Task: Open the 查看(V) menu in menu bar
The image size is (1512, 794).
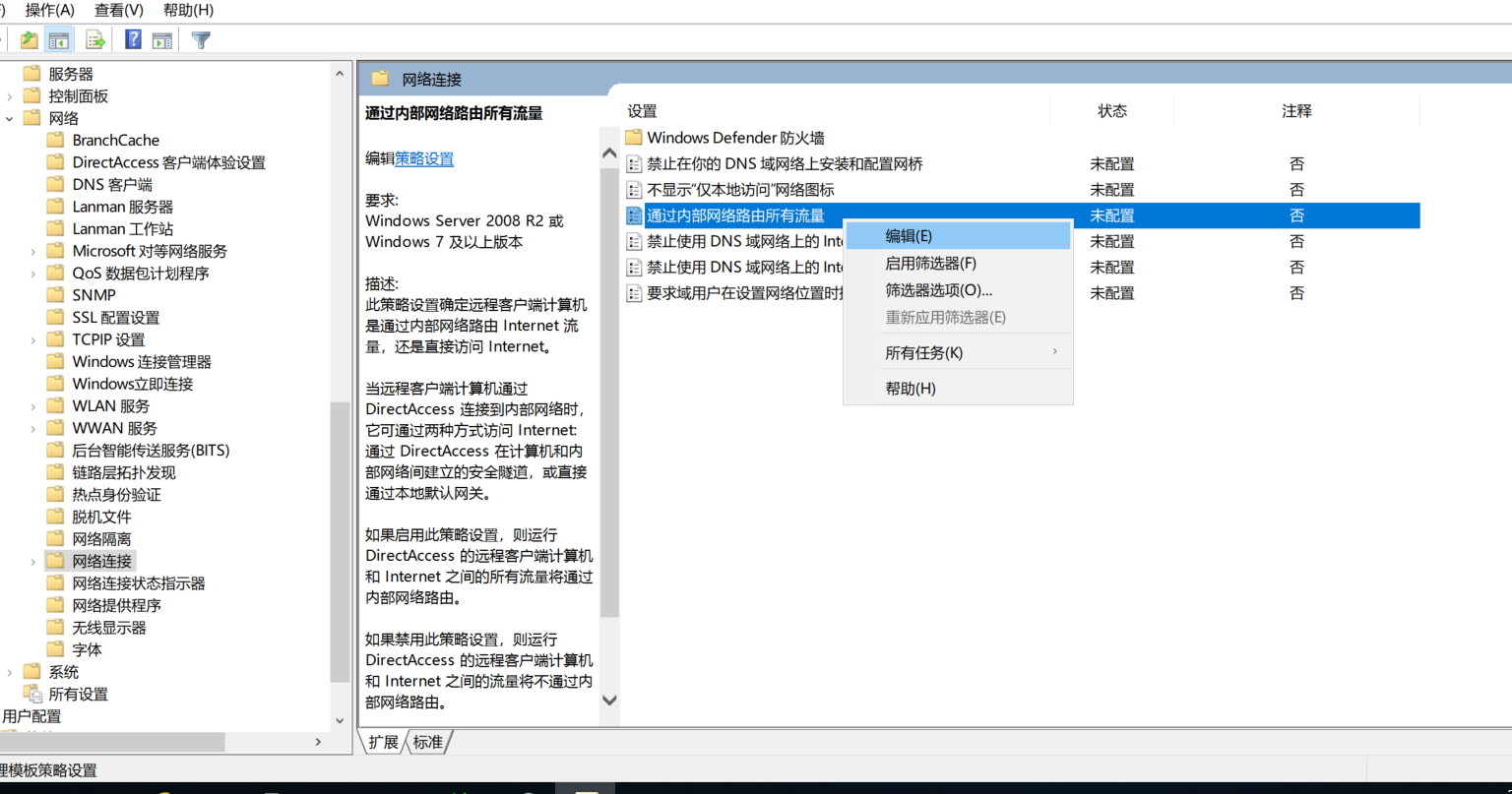Action: pos(119,10)
